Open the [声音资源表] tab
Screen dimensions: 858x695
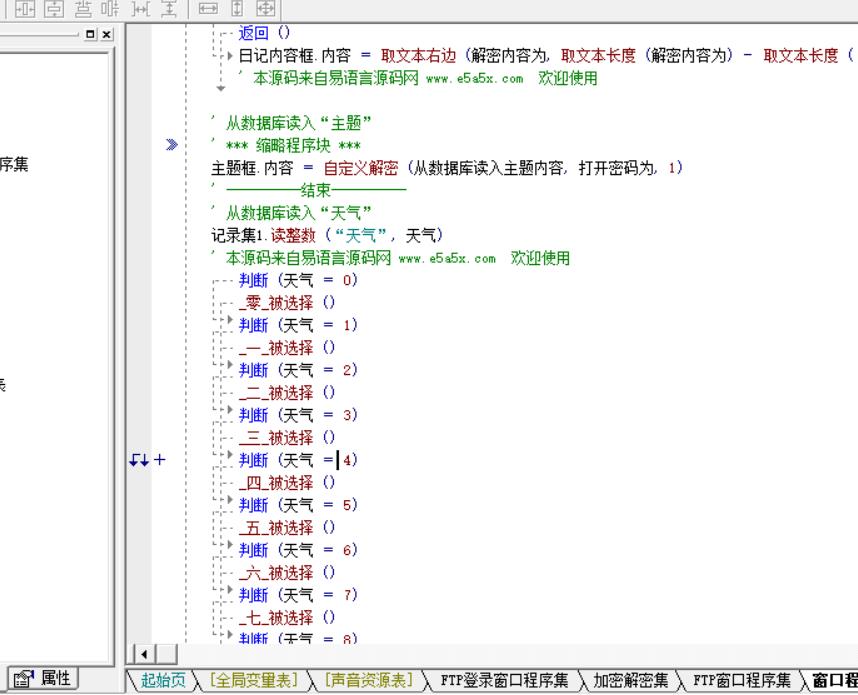click(x=368, y=681)
